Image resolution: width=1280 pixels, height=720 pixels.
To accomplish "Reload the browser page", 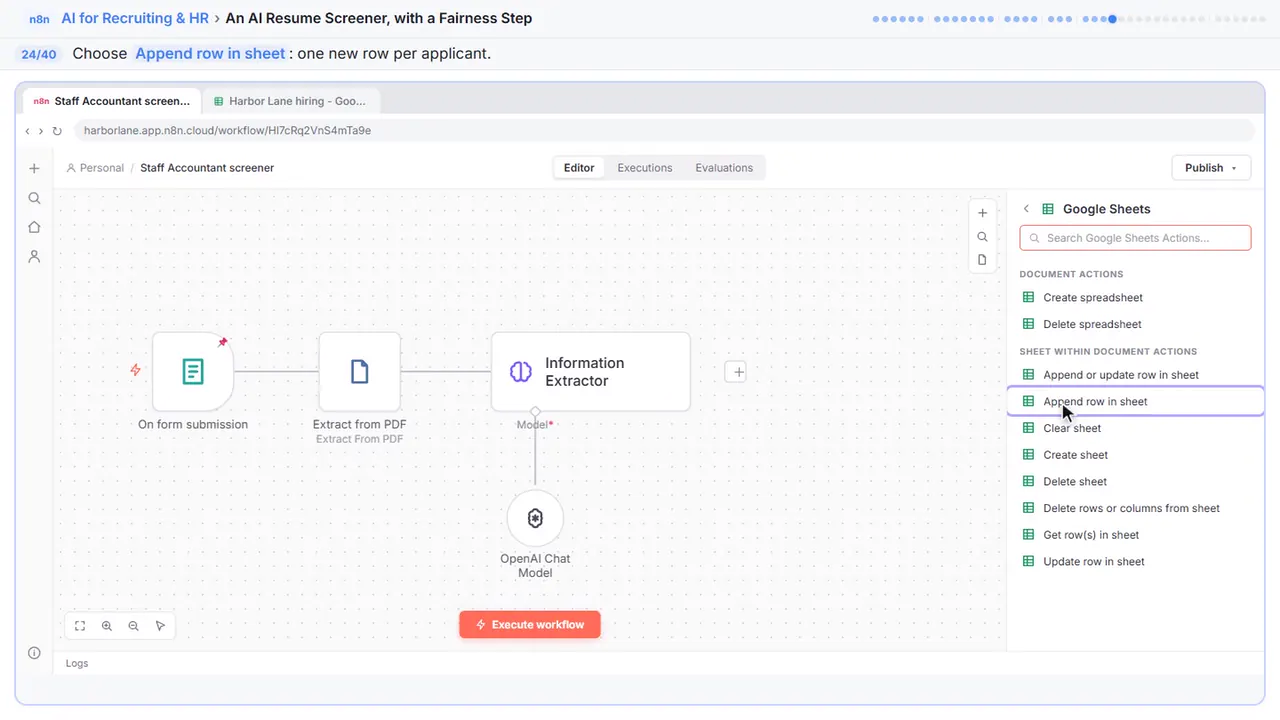I will (57, 131).
